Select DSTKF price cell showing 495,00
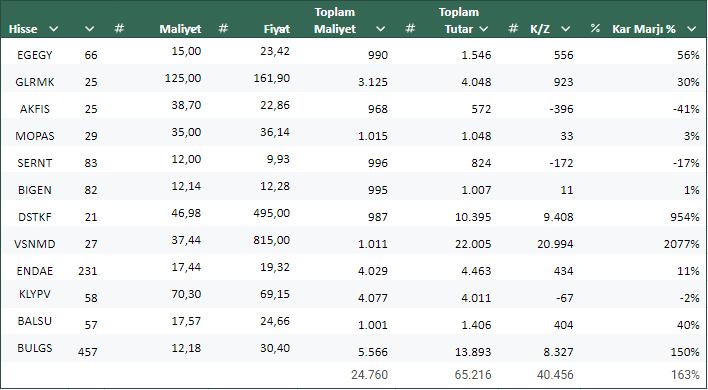Image resolution: width=708 pixels, height=390 pixels. pyautogui.click(x=272, y=213)
